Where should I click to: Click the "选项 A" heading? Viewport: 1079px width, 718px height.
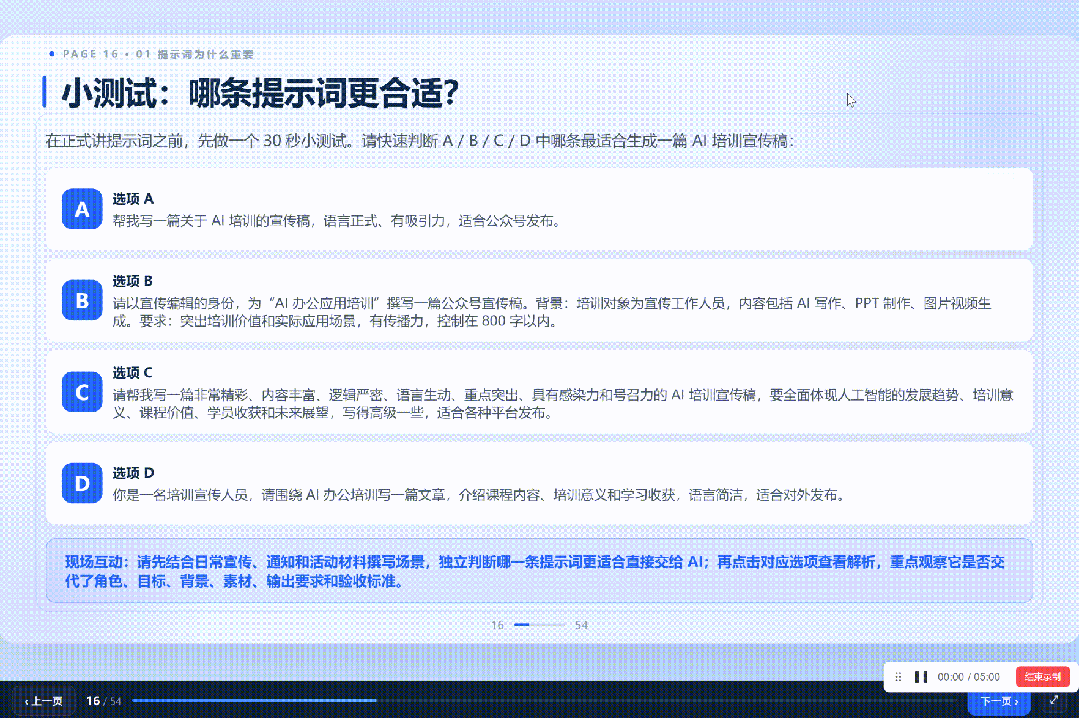133,199
